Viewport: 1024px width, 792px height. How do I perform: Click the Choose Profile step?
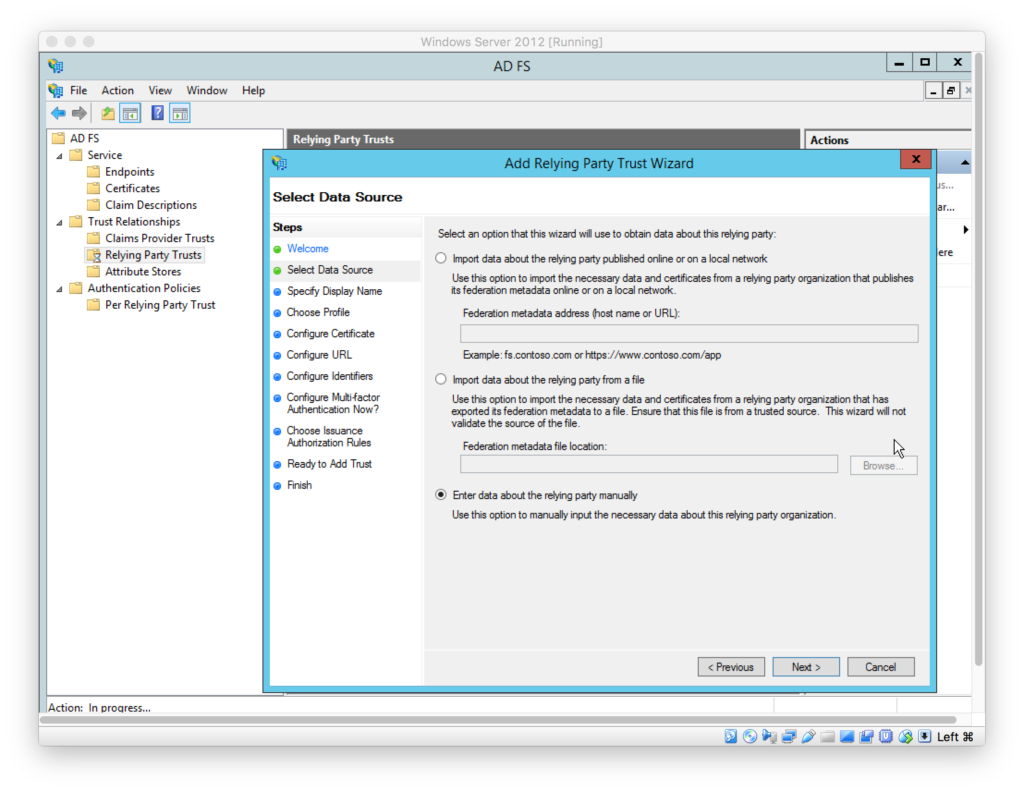point(318,312)
